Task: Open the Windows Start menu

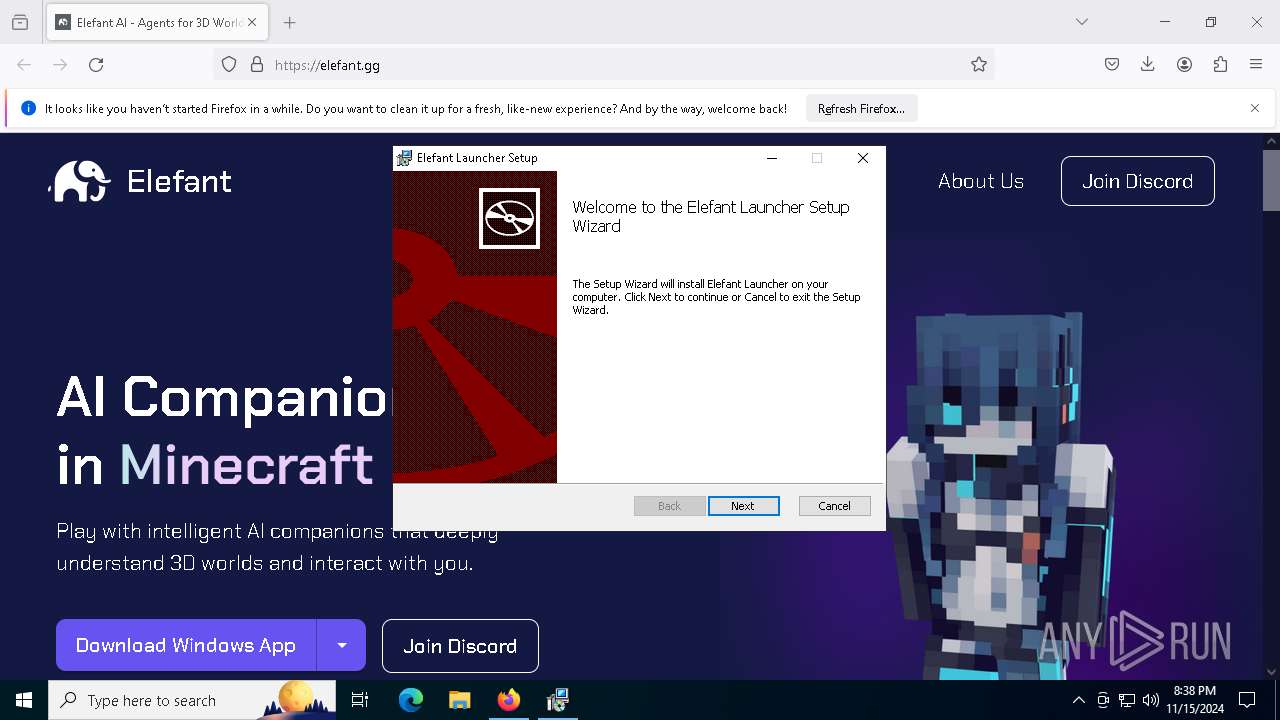Action: [24, 700]
